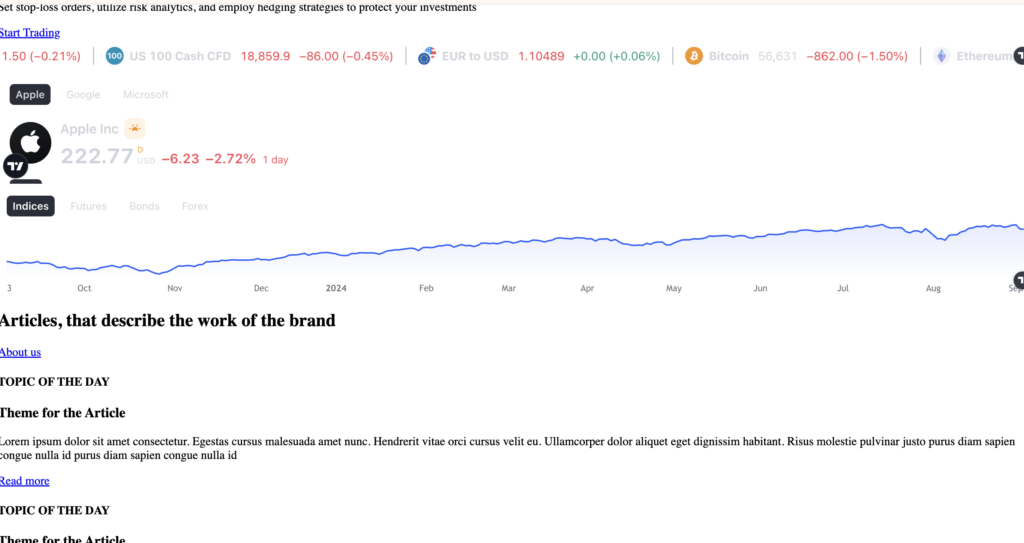Select the Indices tab
Viewport: 1024px width, 543px height.
tap(30, 206)
